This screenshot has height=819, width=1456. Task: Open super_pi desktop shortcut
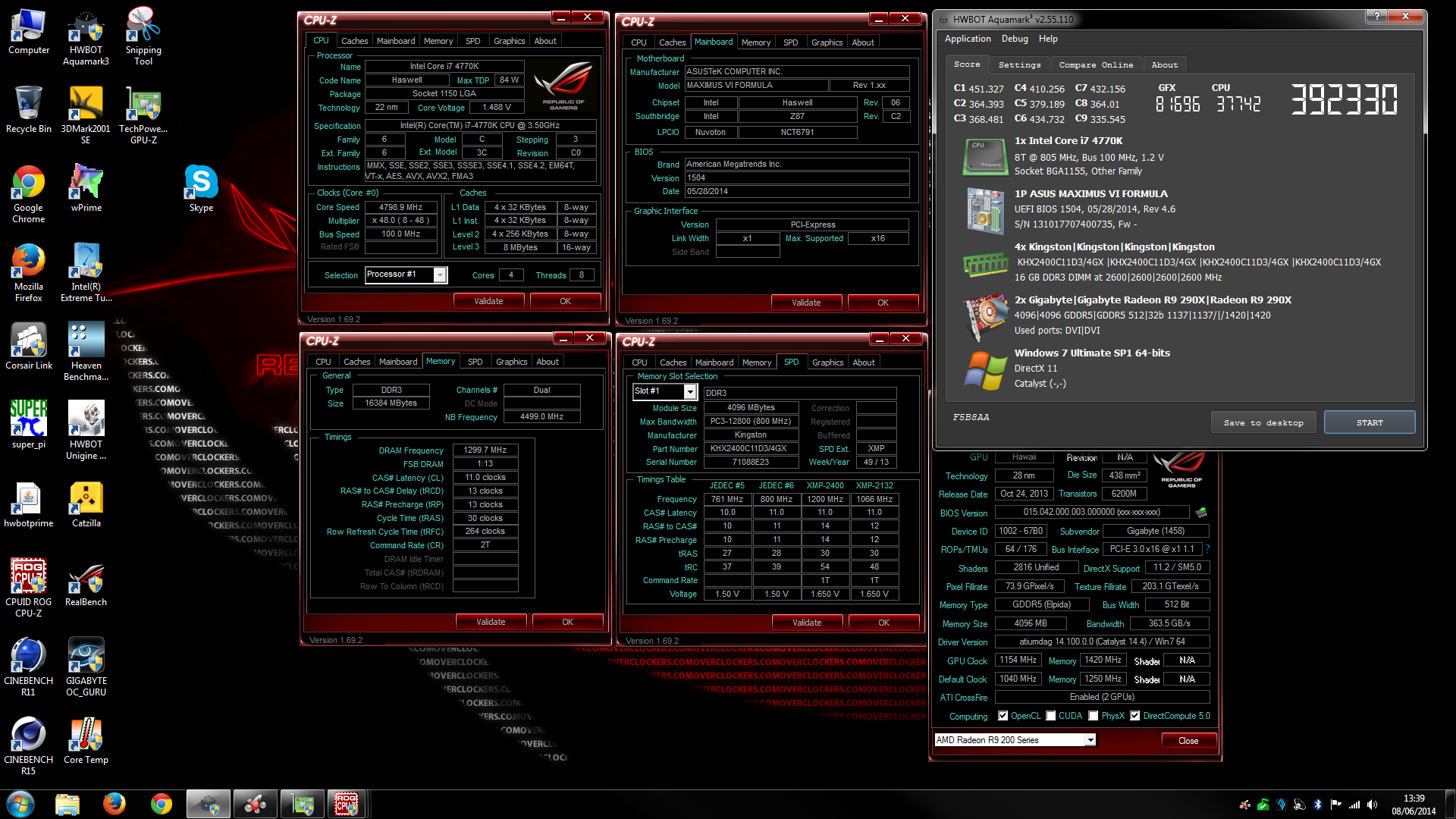click(29, 425)
